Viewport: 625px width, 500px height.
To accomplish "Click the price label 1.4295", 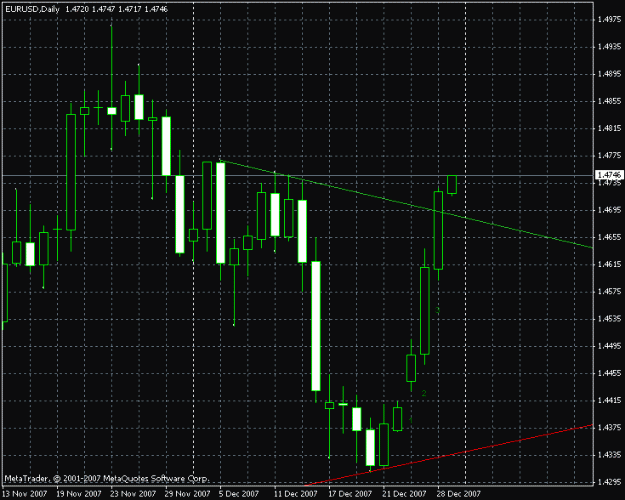I will point(609,482).
